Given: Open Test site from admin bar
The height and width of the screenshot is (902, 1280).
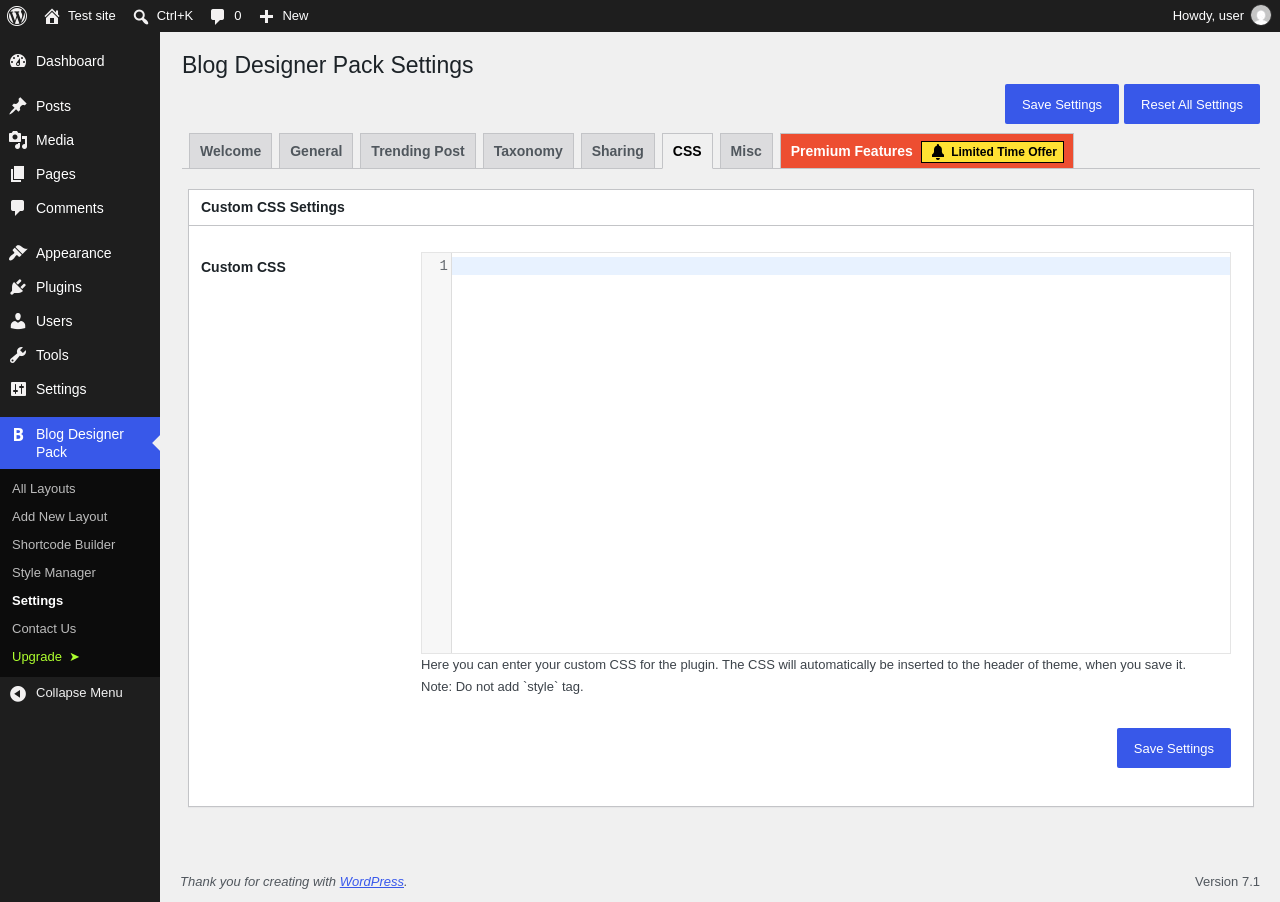Looking at the screenshot, I should [x=80, y=16].
